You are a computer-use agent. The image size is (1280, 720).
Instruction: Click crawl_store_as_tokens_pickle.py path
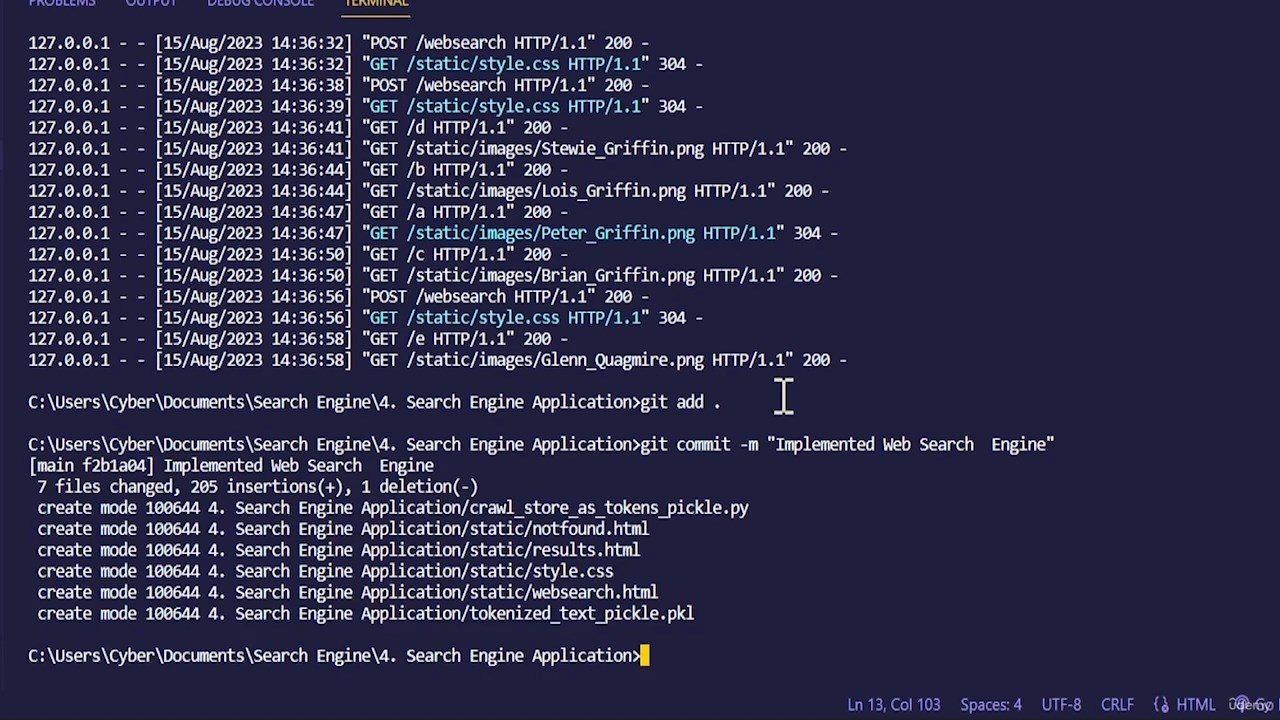609,508
